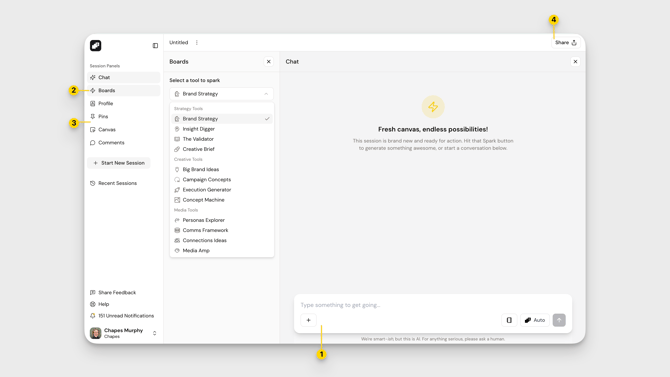Select Media Amp tool
670x377 pixels.
222,250
